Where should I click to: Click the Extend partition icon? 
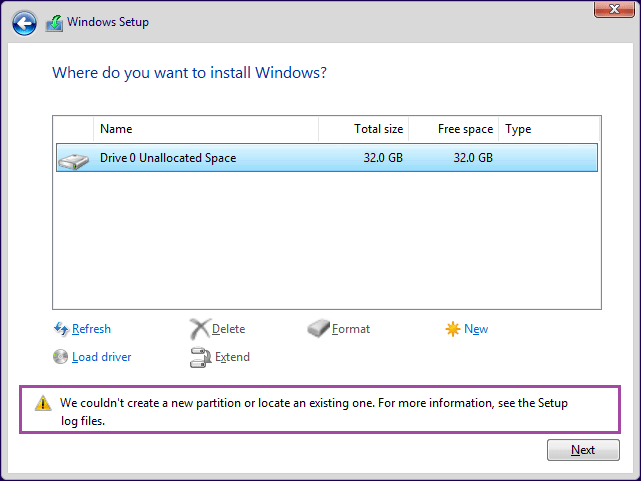199,357
